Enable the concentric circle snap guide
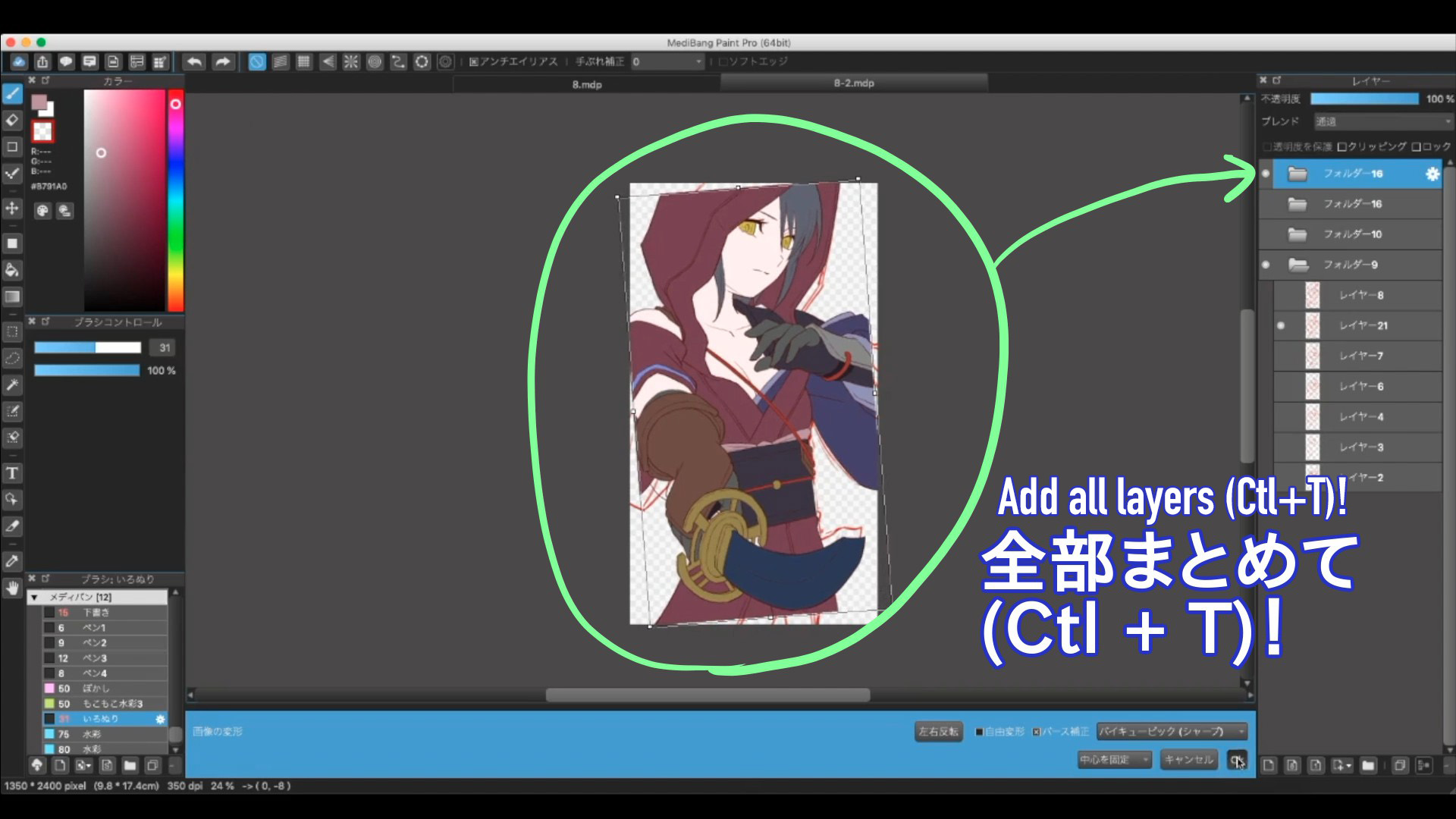Screen dimensions: 1456x819 tap(375, 62)
